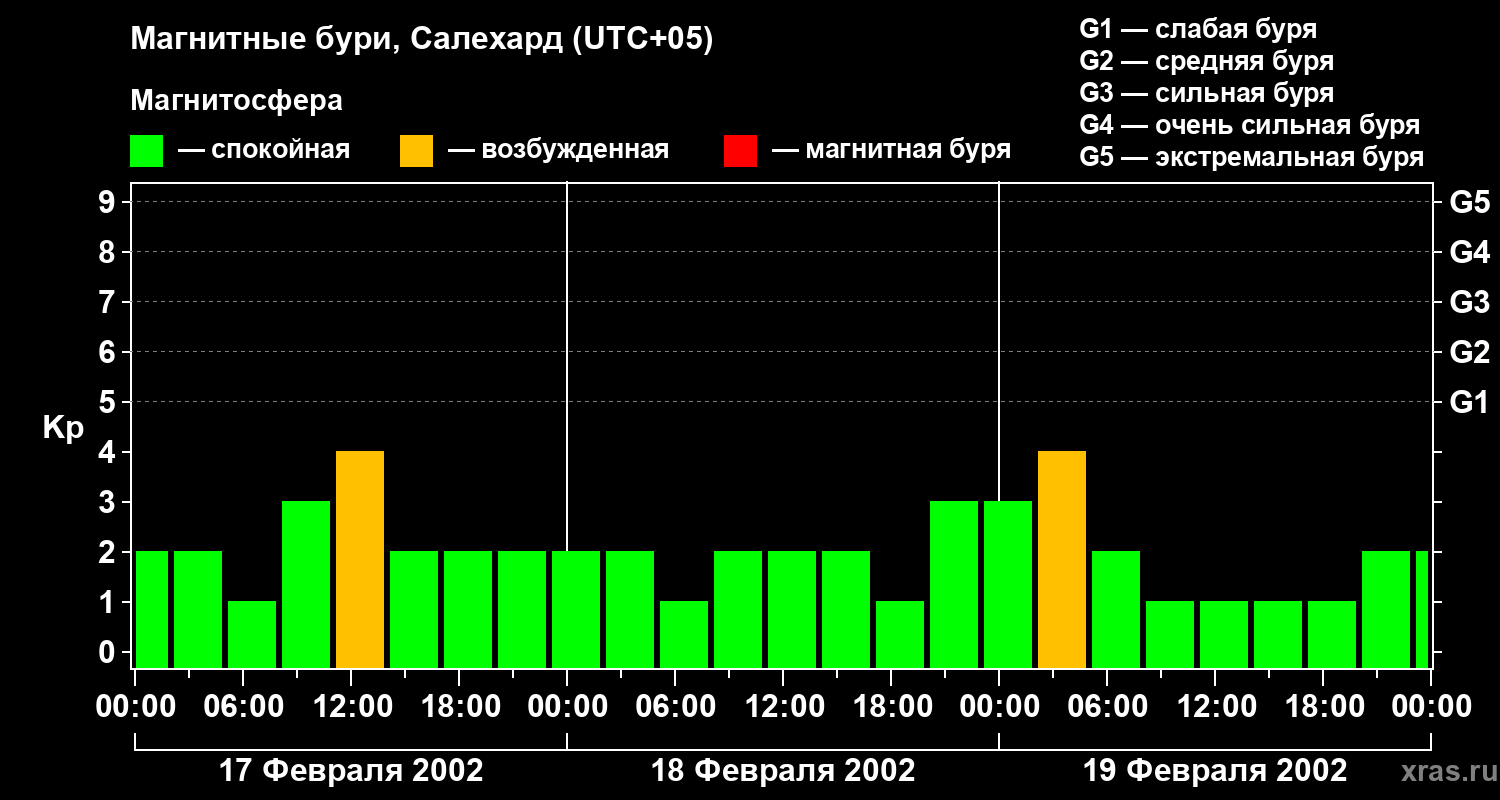Click the 18:00 time label for 19 Февраля
The height and width of the screenshot is (800, 1500).
1323,707
